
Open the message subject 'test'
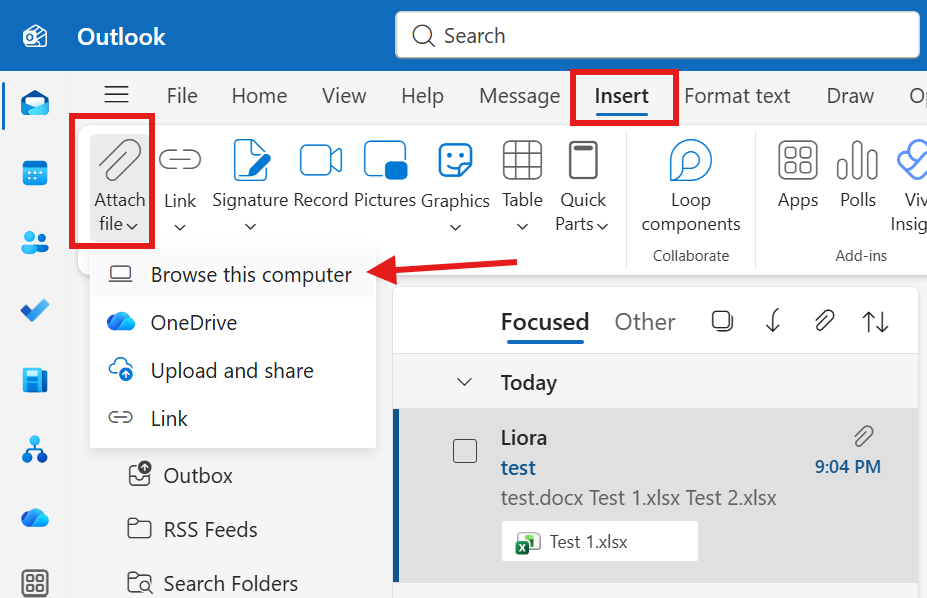tap(518, 468)
